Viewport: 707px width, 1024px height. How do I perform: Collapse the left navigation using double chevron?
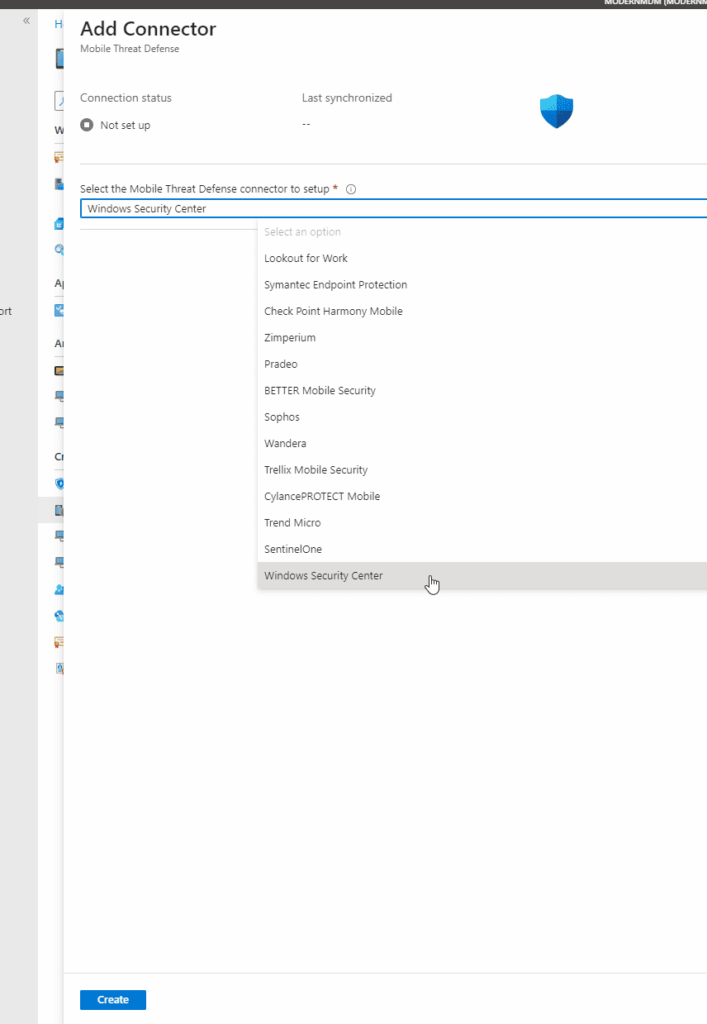26,20
